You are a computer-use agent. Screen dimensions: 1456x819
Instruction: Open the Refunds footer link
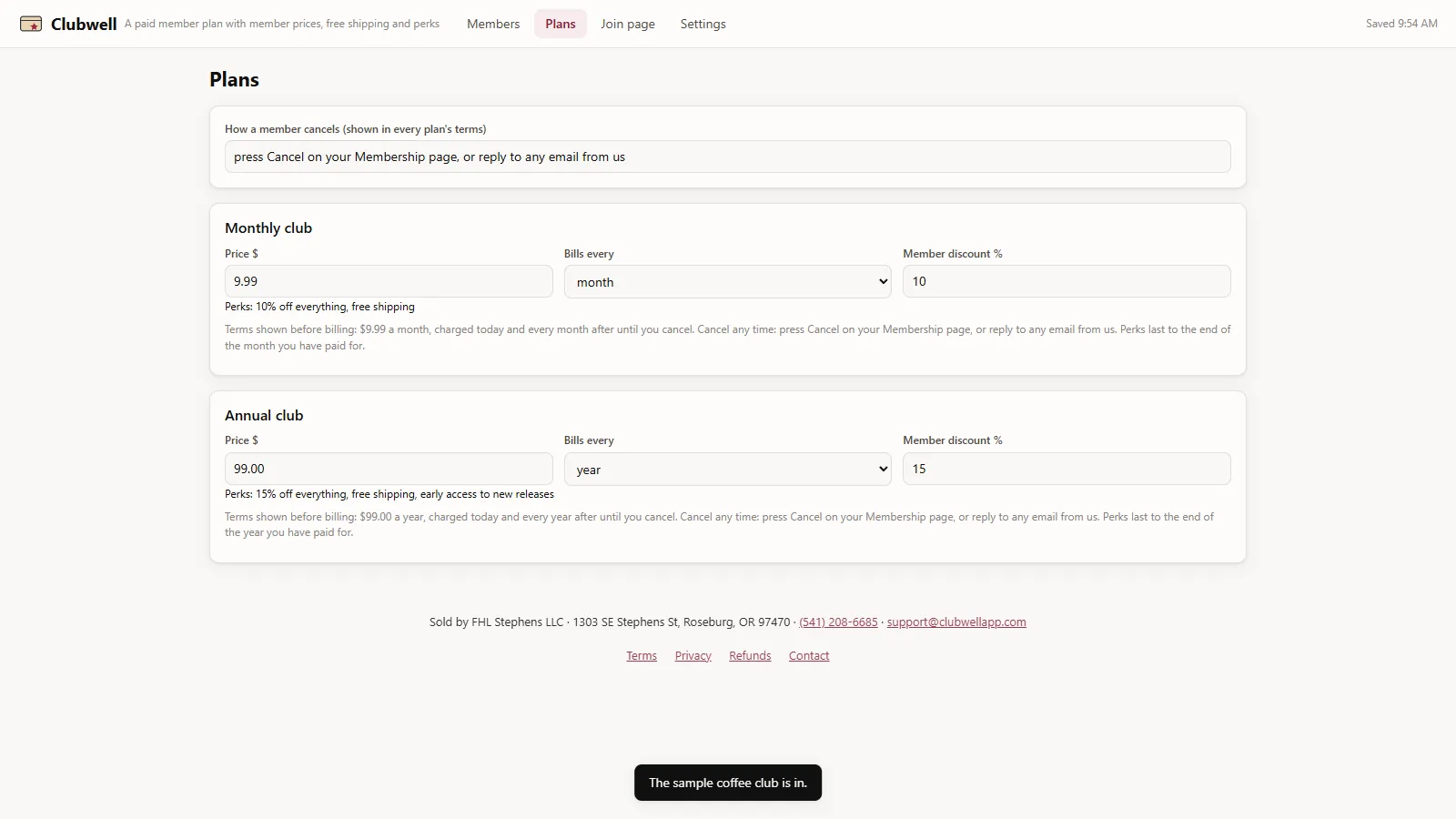[750, 656]
